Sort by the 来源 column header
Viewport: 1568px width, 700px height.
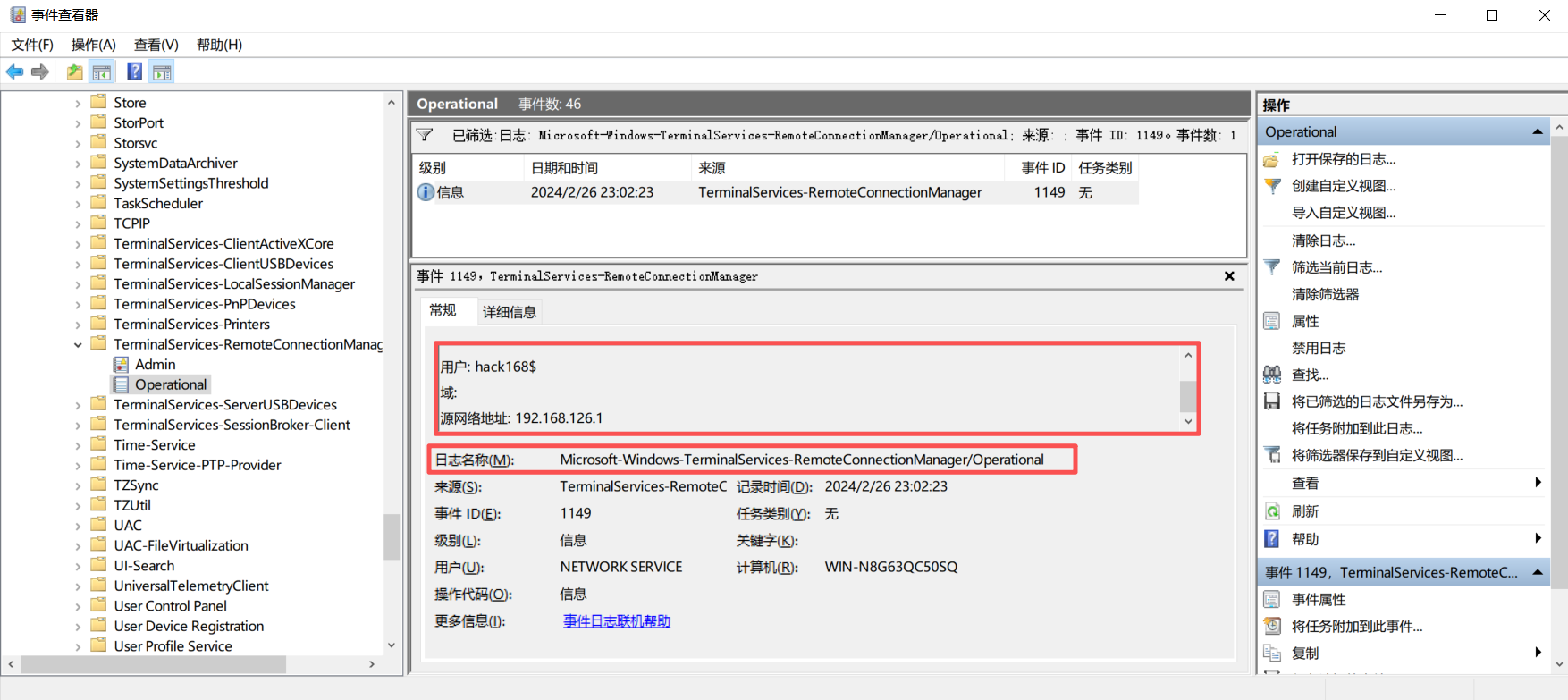848,168
